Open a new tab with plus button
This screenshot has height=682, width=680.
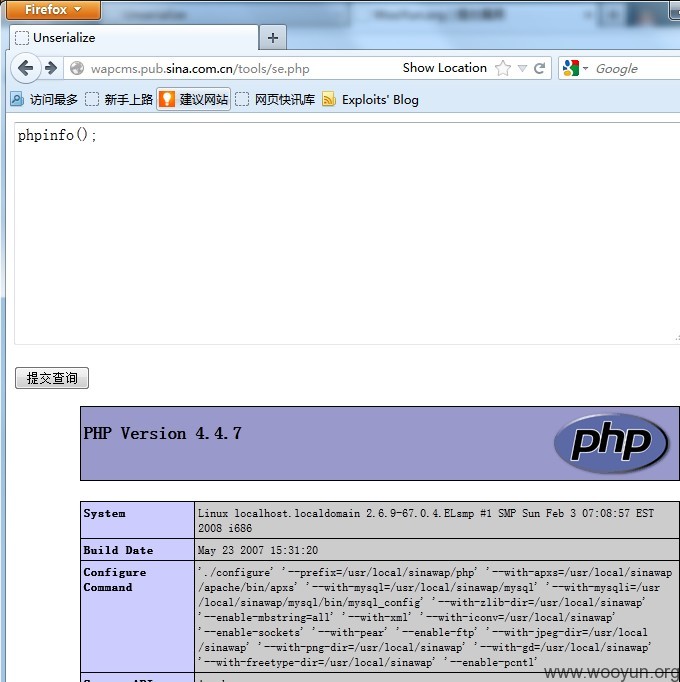click(x=273, y=38)
